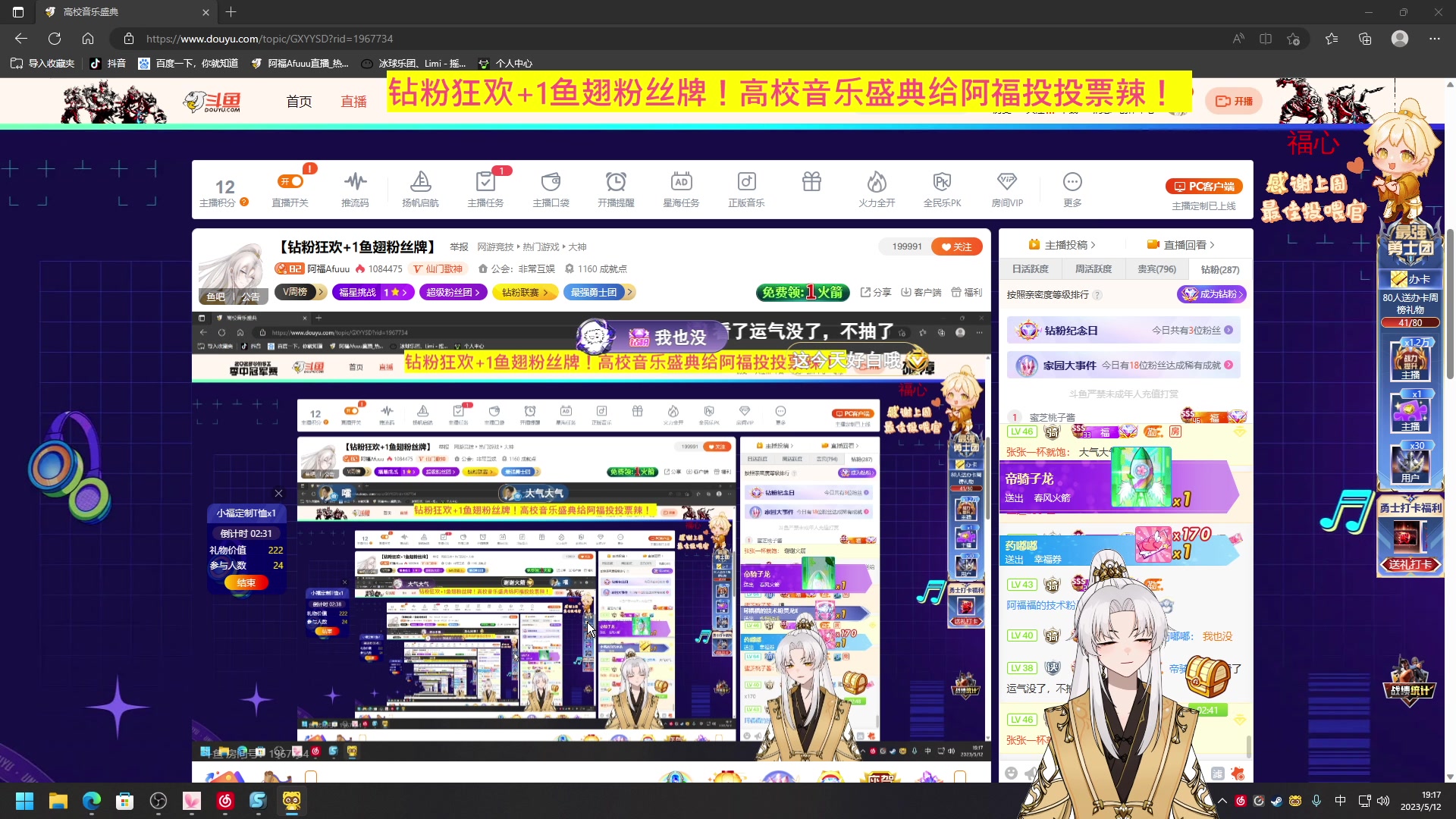
Task: Go to 直播 in site navigation
Action: pos(353,101)
